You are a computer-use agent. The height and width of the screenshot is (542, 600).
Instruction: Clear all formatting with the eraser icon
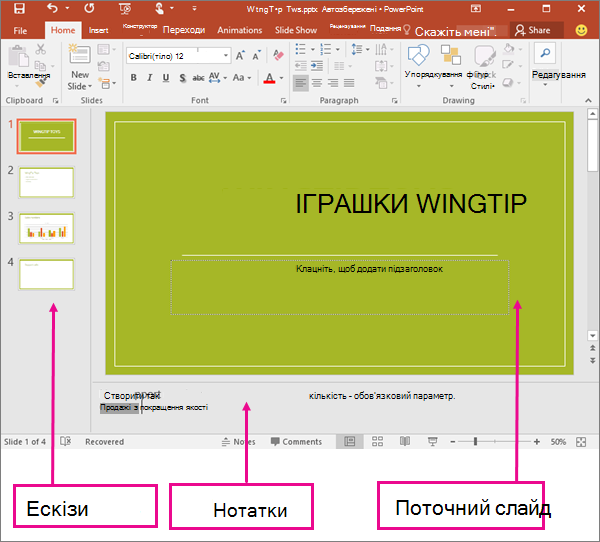click(x=278, y=56)
